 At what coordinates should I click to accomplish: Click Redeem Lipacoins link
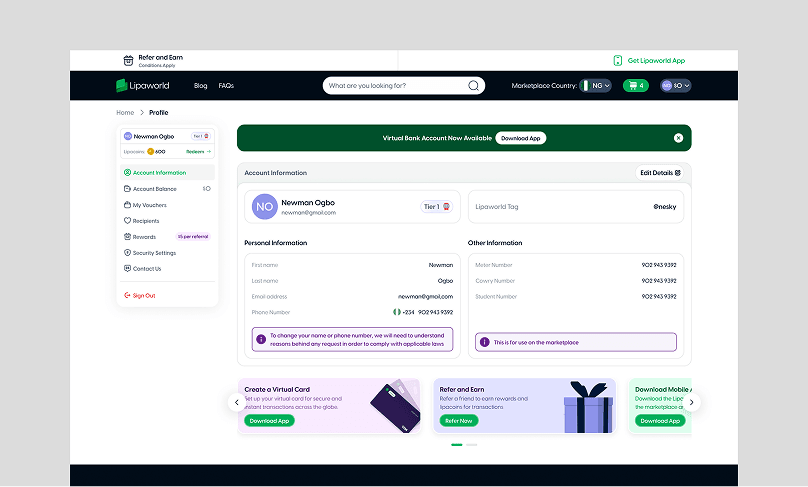pyautogui.click(x=198, y=152)
